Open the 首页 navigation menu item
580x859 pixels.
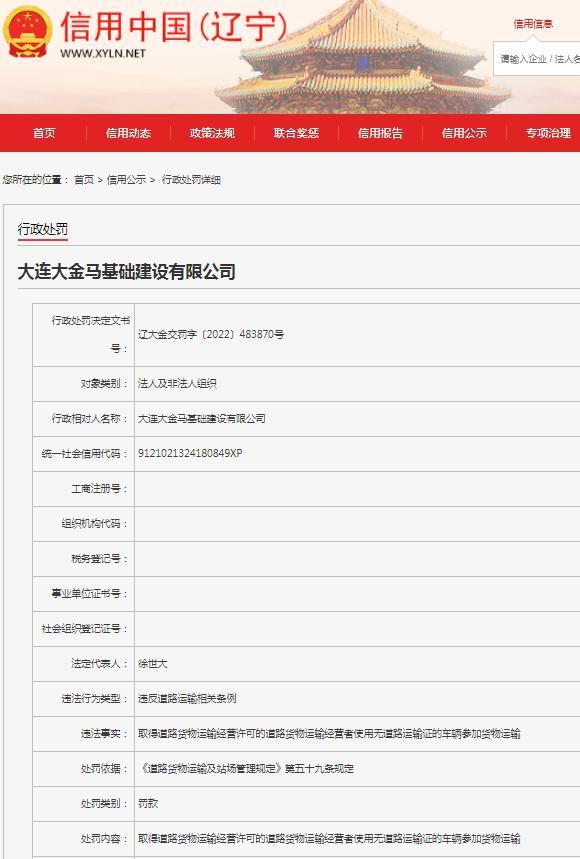(44, 133)
